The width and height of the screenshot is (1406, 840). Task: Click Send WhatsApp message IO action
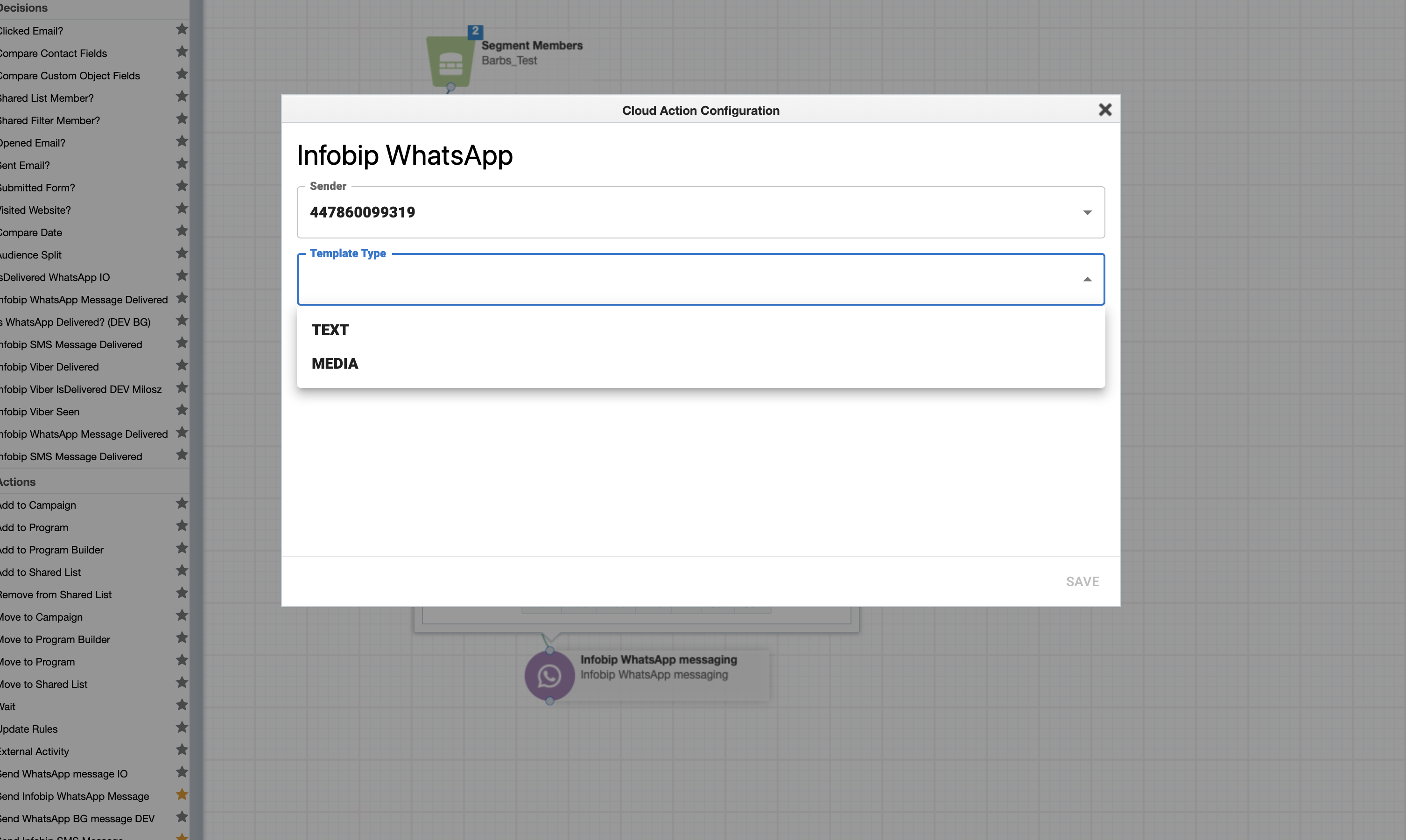(64, 774)
